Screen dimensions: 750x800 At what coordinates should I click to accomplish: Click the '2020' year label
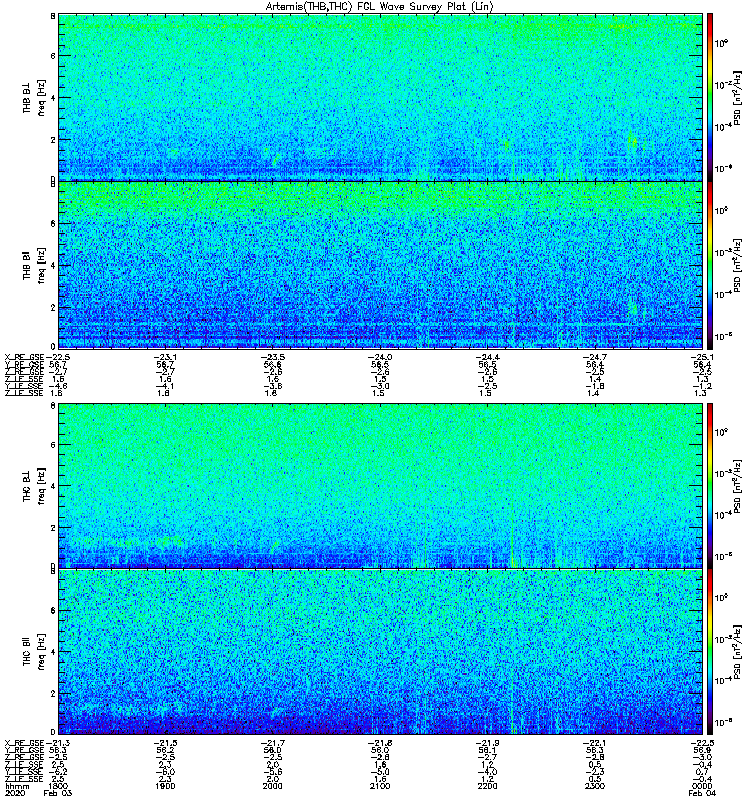click(14, 793)
